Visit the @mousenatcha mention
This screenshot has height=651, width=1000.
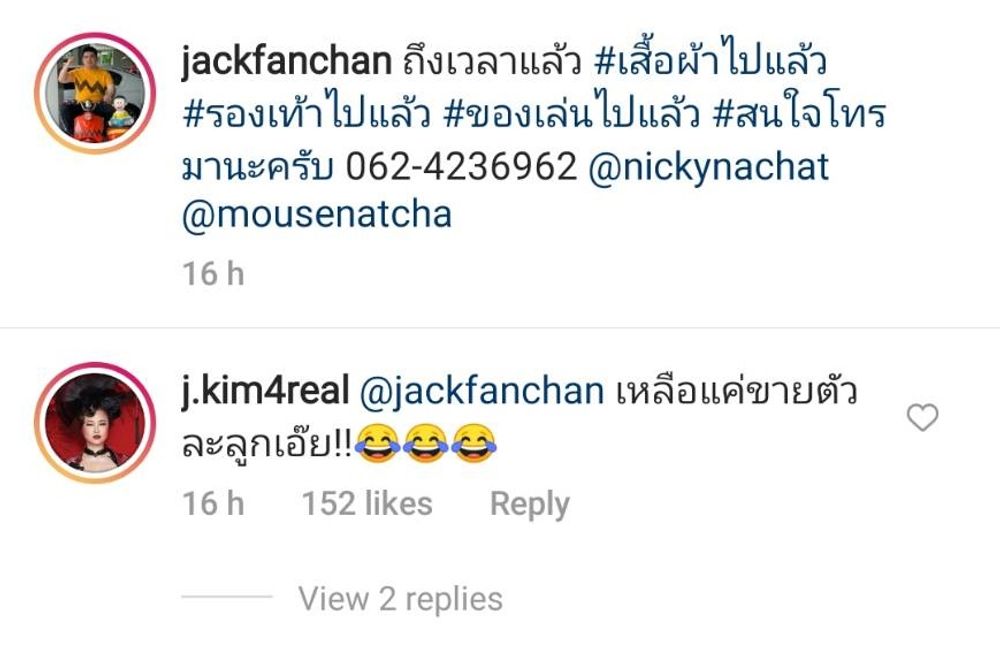[317, 214]
